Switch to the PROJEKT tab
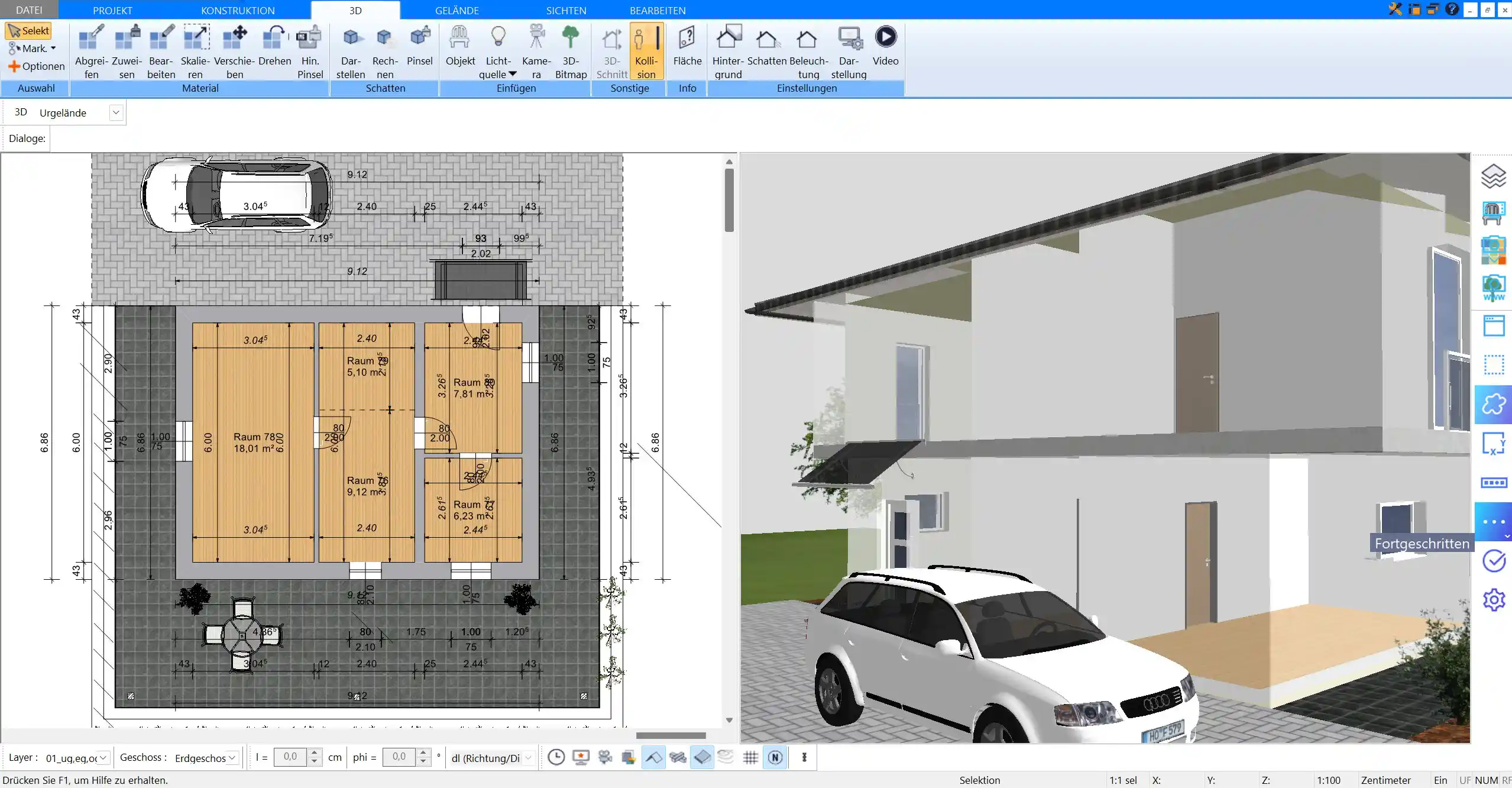Viewport: 1512px width, 788px height. [112, 10]
